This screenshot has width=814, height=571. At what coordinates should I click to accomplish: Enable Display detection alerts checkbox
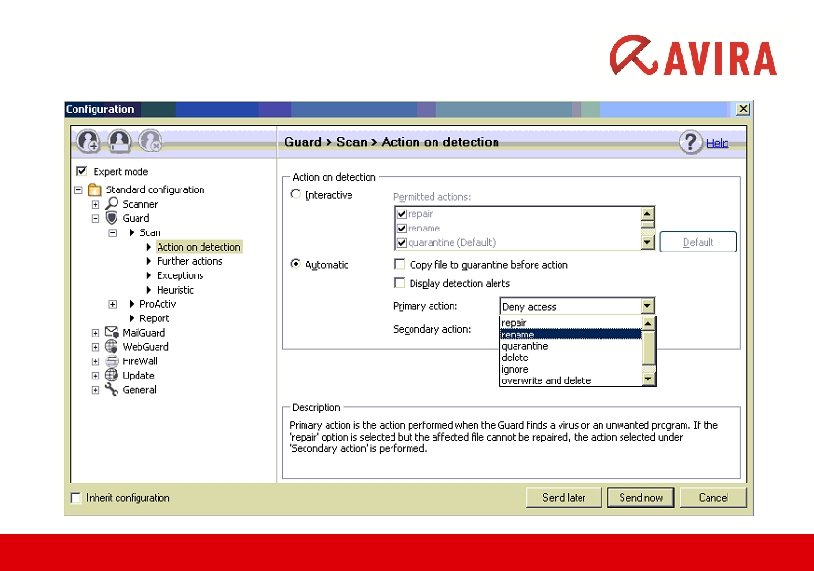point(399,283)
